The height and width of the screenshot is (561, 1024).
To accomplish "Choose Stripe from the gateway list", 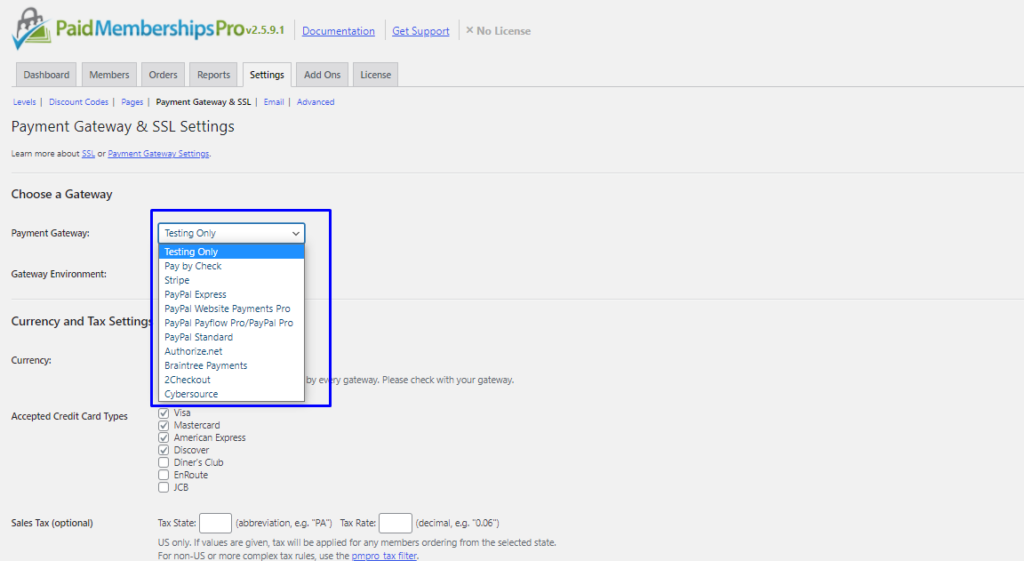I will point(231,280).
